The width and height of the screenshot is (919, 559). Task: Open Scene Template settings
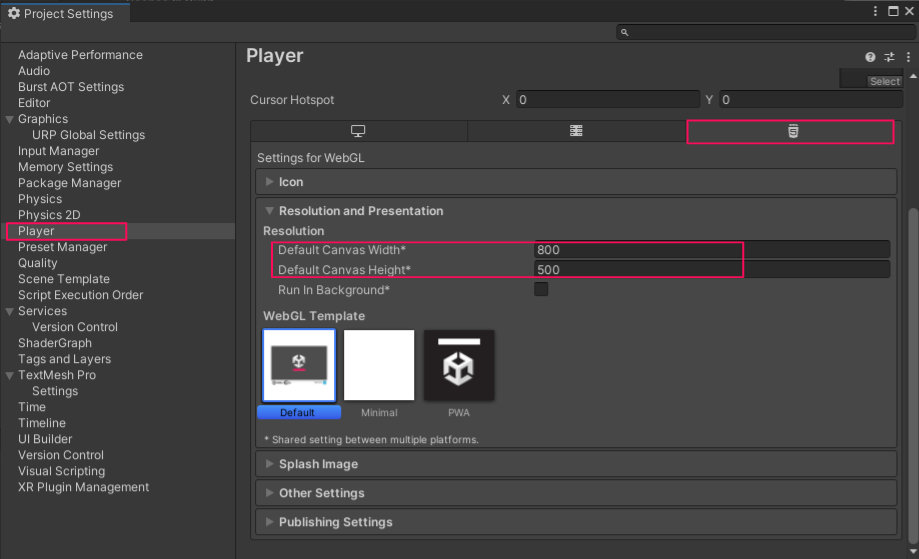point(64,279)
